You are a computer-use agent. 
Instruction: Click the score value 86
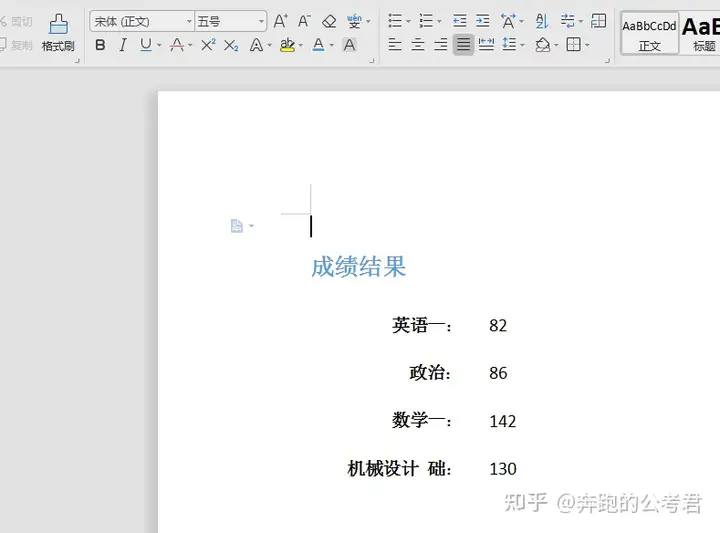pos(498,373)
